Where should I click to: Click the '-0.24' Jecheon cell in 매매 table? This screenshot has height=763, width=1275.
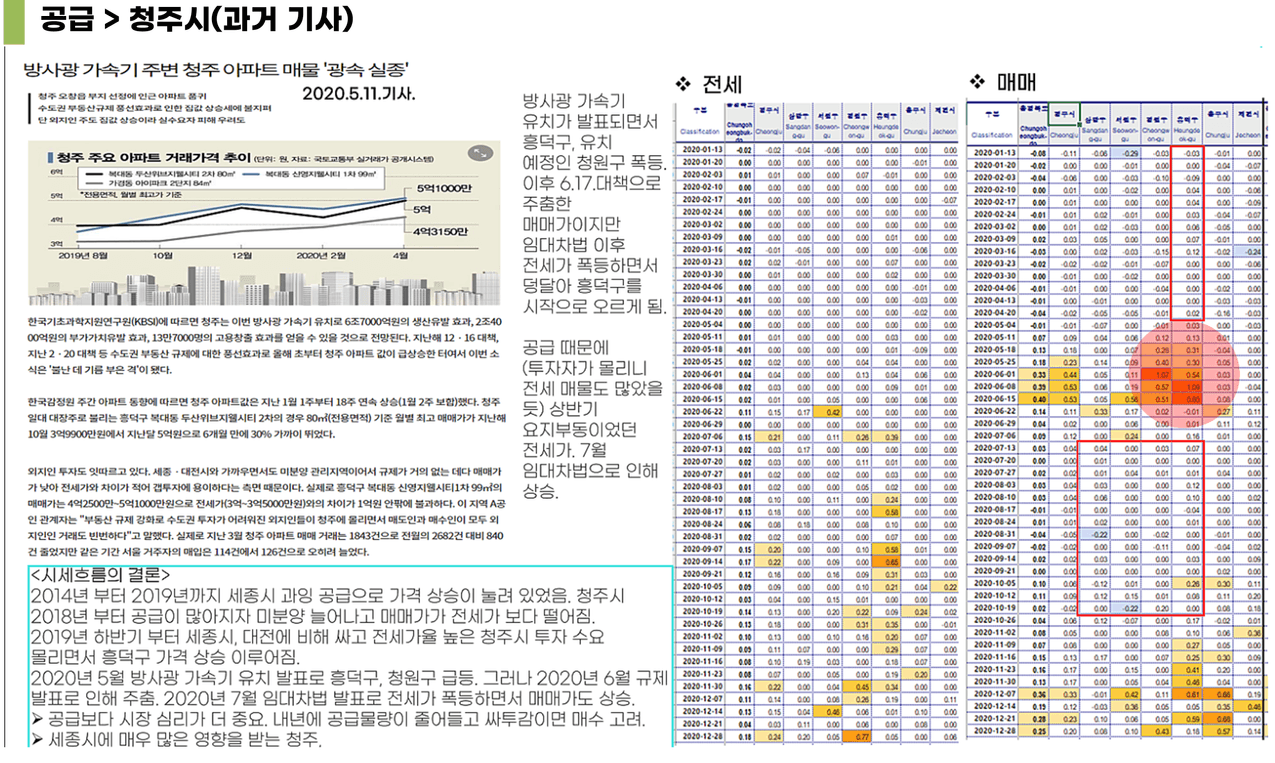[x=1248, y=251]
